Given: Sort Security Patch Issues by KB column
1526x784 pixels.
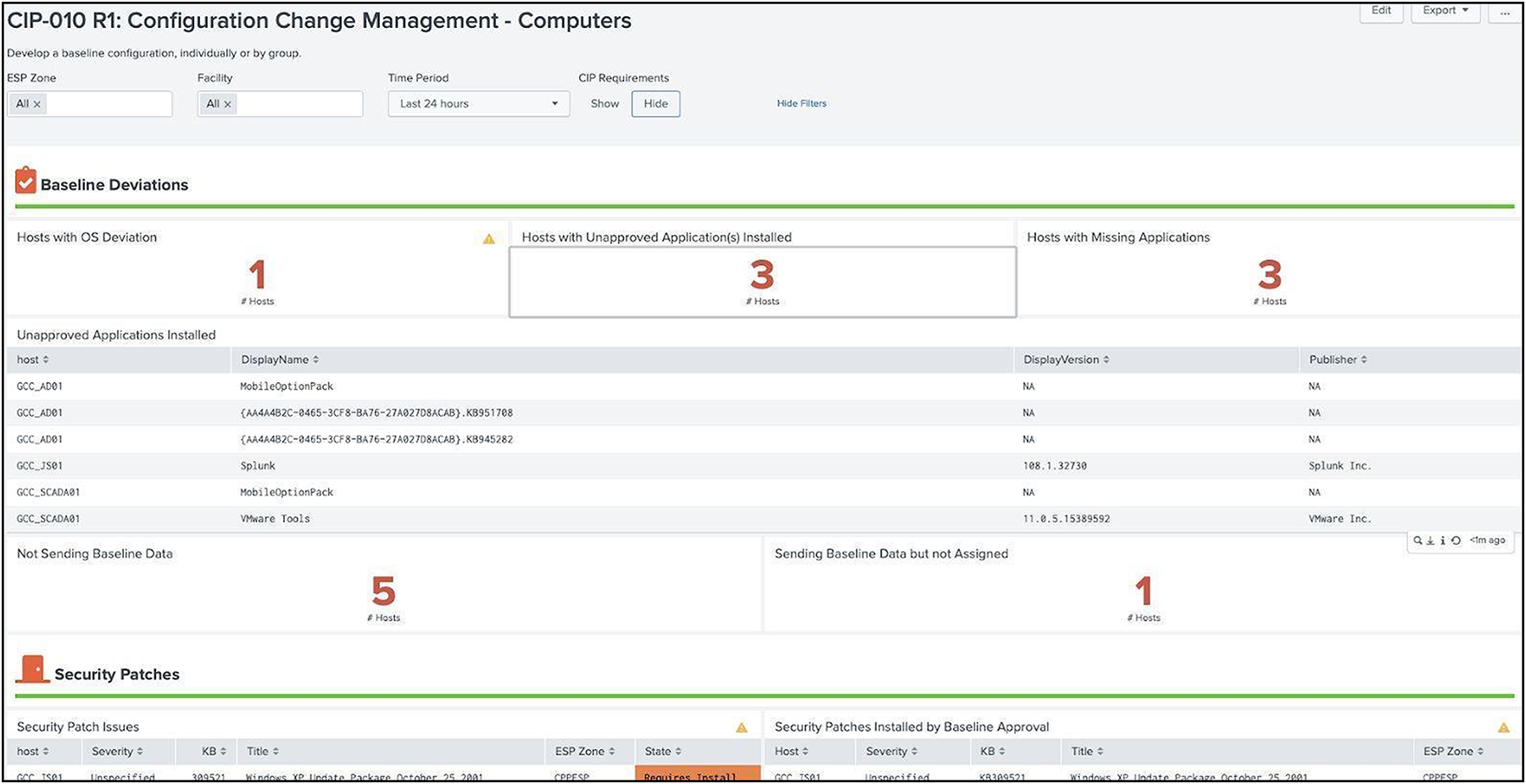Looking at the screenshot, I should point(214,751).
